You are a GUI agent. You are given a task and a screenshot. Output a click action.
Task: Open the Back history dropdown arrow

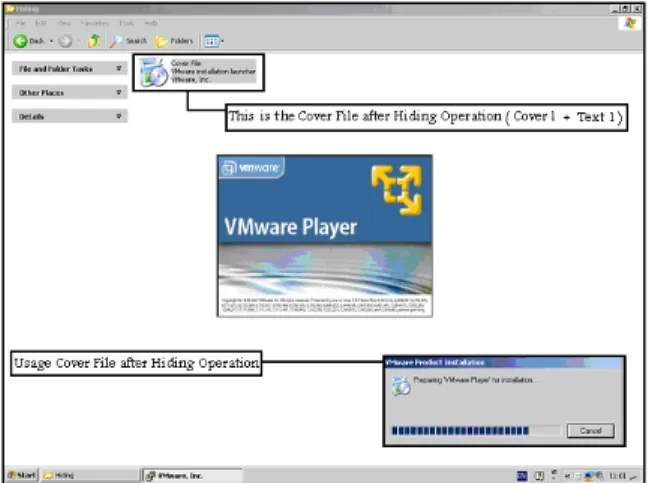click(51, 41)
